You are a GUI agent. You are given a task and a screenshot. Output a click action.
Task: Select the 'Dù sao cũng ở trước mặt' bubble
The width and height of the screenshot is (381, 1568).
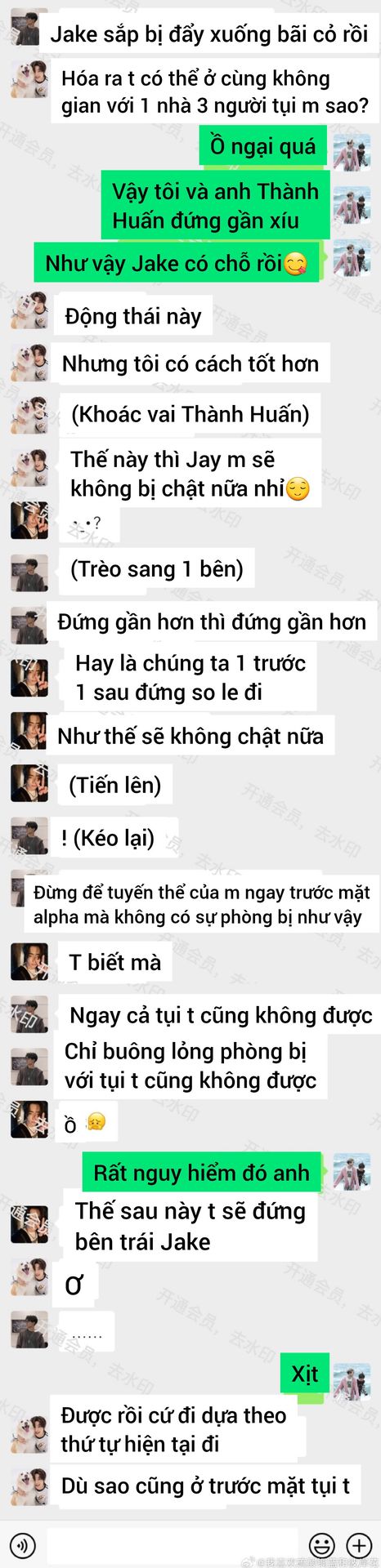(205, 1486)
